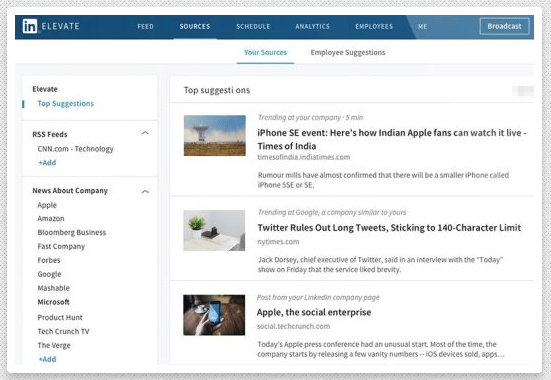
Task: Select Mashable source
Action: [54, 288]
